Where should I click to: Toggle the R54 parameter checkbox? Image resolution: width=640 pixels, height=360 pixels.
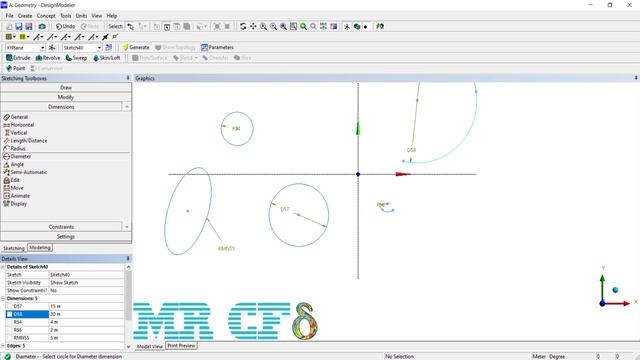click(x=9, y=322)
